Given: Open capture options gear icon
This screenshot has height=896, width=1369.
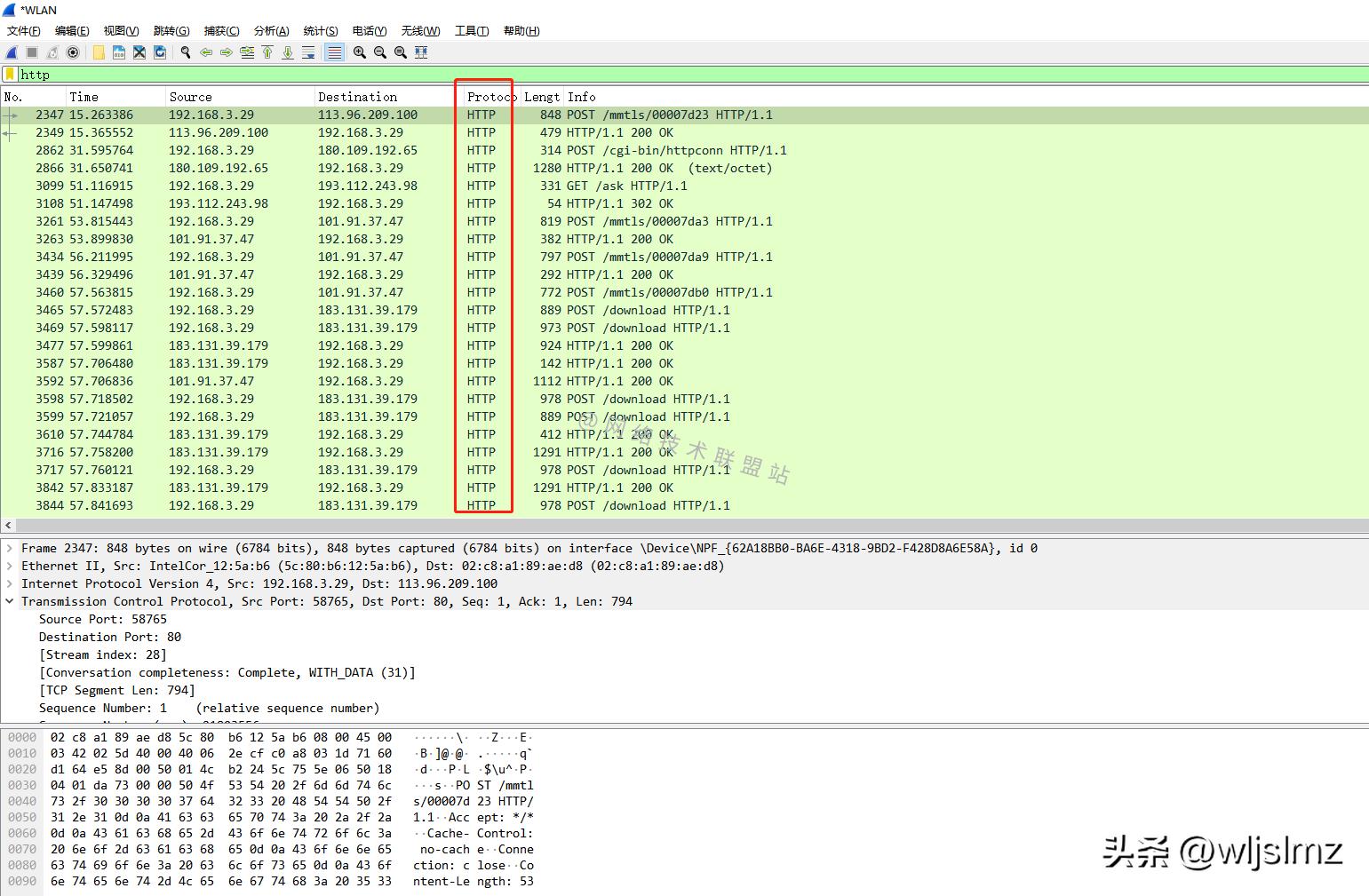Looking at the screenshot, I should click(73, 52).
